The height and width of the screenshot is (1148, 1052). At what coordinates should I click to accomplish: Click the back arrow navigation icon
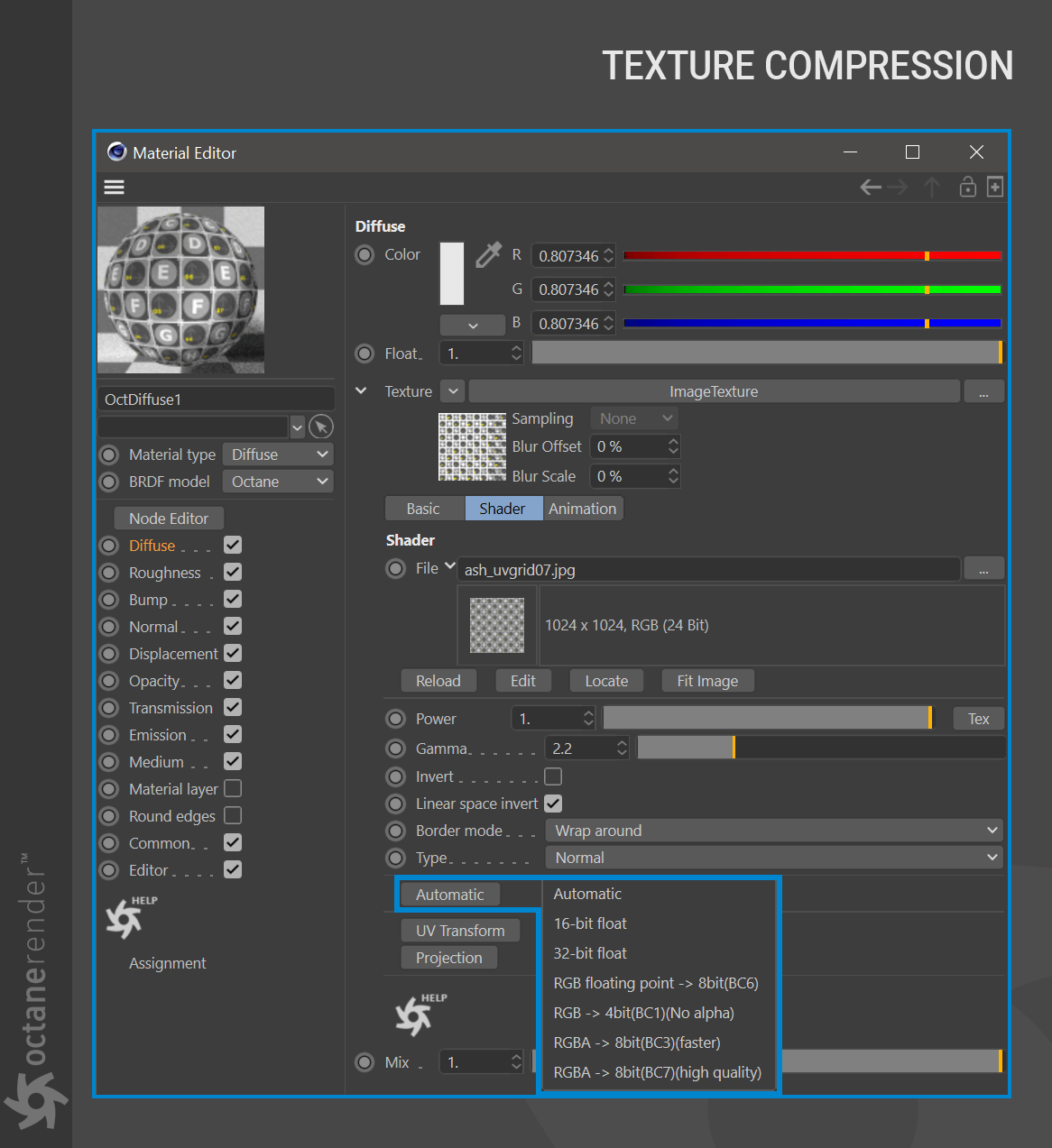pyautogui.click(x=871, y=187)
